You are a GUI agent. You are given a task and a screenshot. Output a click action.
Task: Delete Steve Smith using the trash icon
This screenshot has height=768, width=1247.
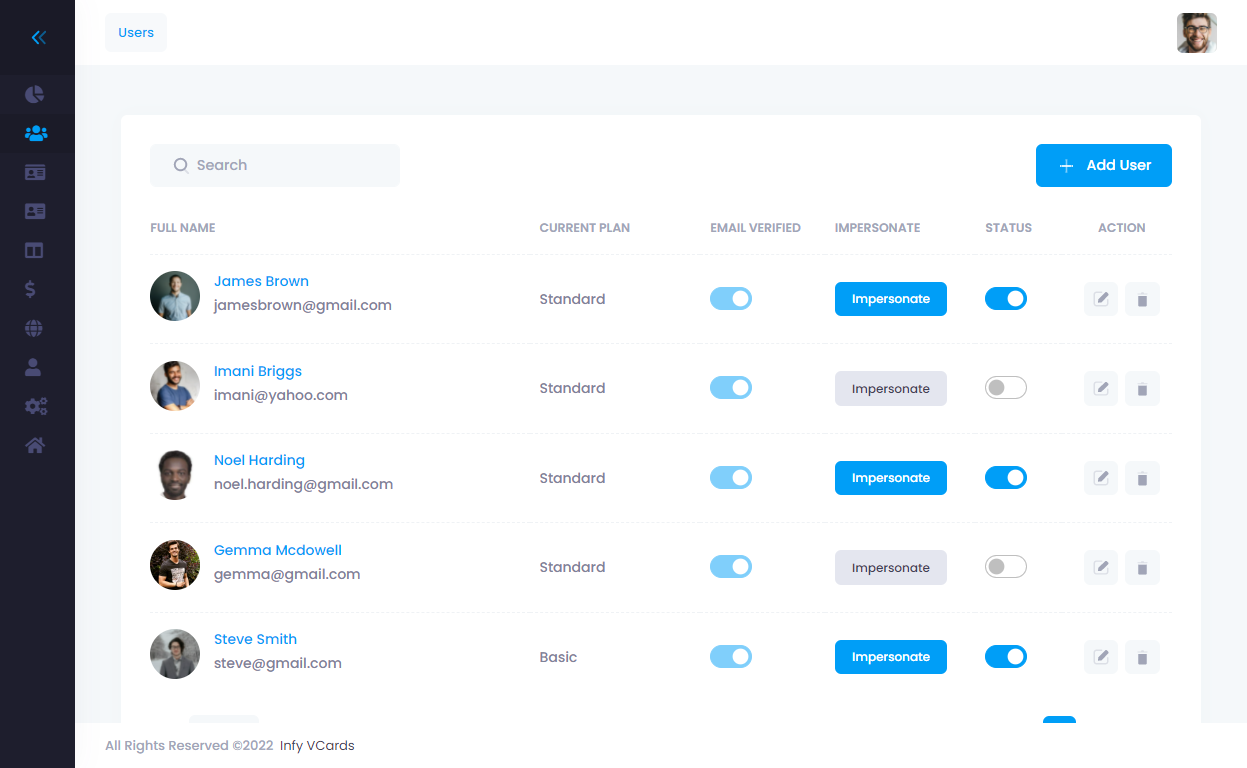tap(1142, 657)
